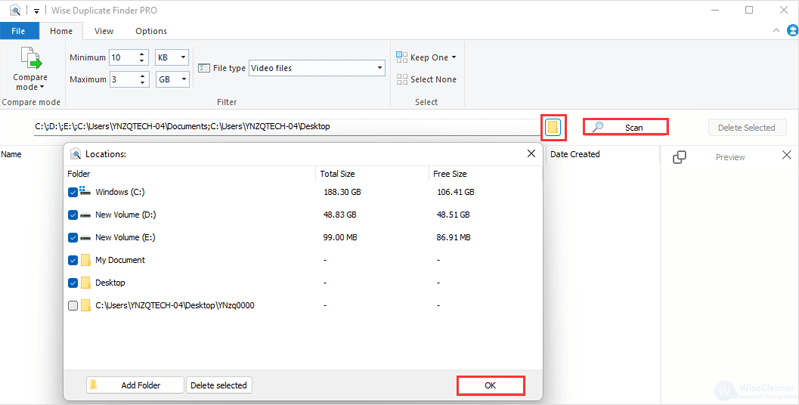799x405 pixels.
Task: Click the File type filter icon
Action: (204, 68)
